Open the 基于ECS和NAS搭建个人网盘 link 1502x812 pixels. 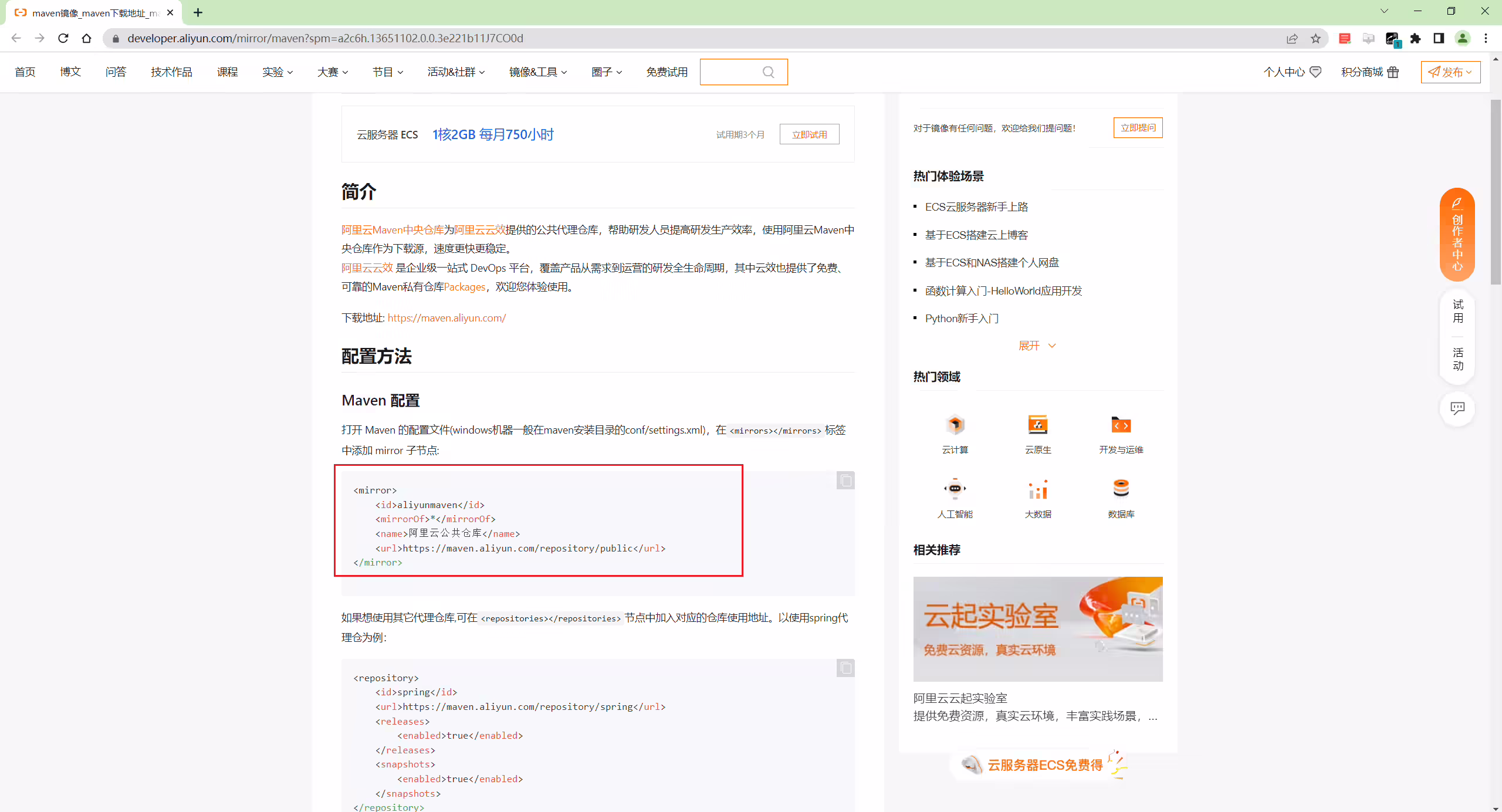click(992, 263)
